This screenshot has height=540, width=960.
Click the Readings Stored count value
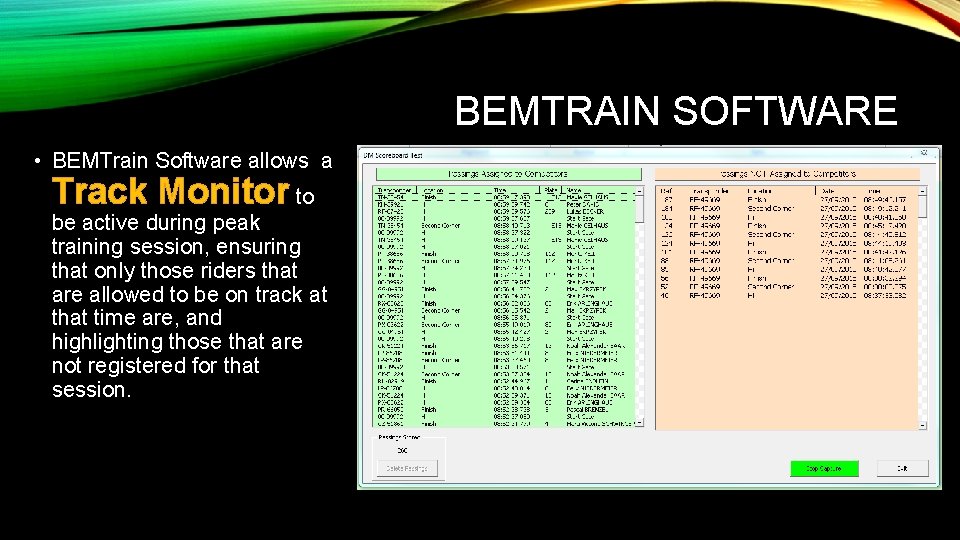click(x=402, y=450)
